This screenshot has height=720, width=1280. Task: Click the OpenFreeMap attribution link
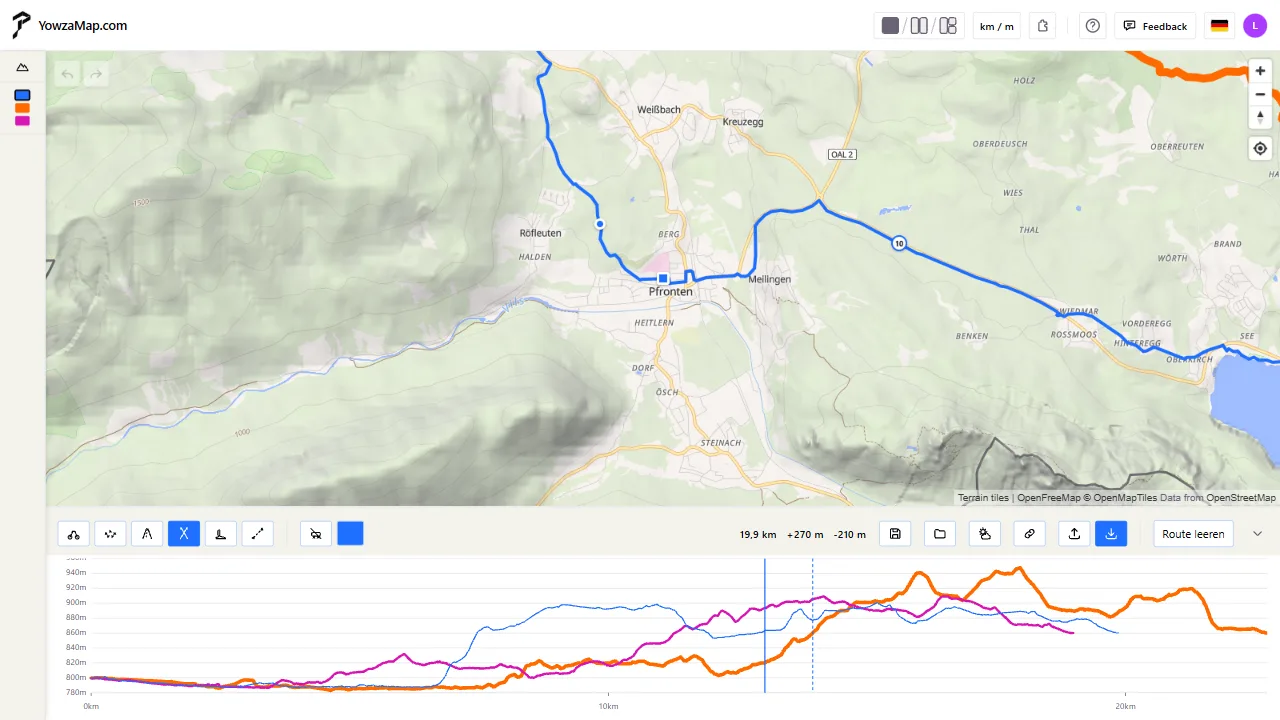click(1049, 498)
